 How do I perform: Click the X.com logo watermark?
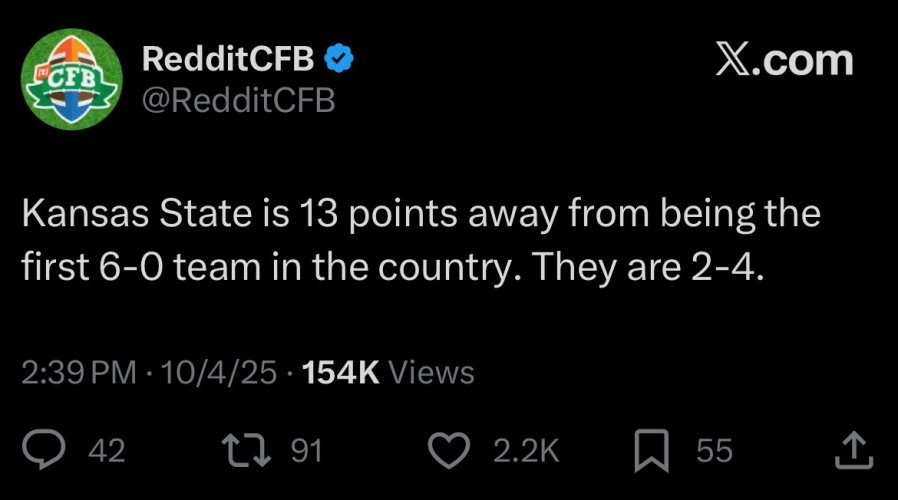click(783, 61)
